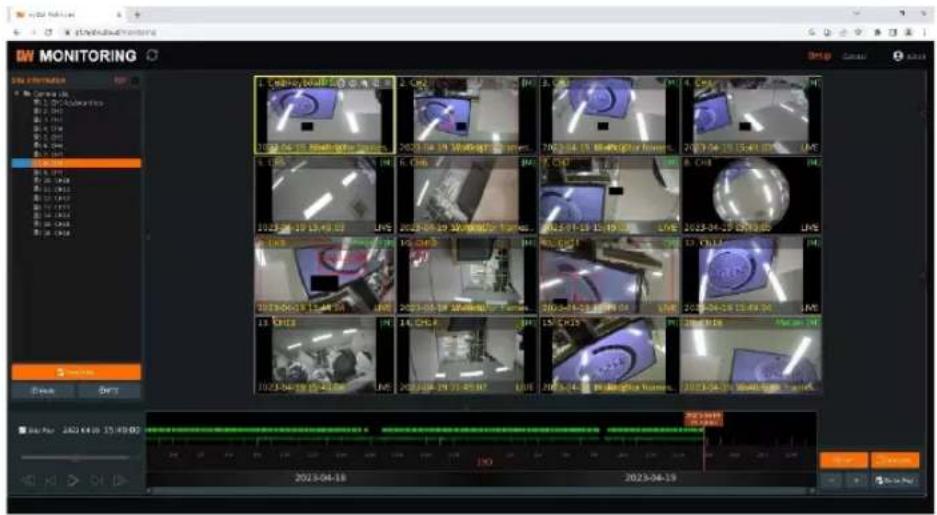Click the orange current-time marker on timeline
Screen dimensions: 937x515
tap(703, 418)
